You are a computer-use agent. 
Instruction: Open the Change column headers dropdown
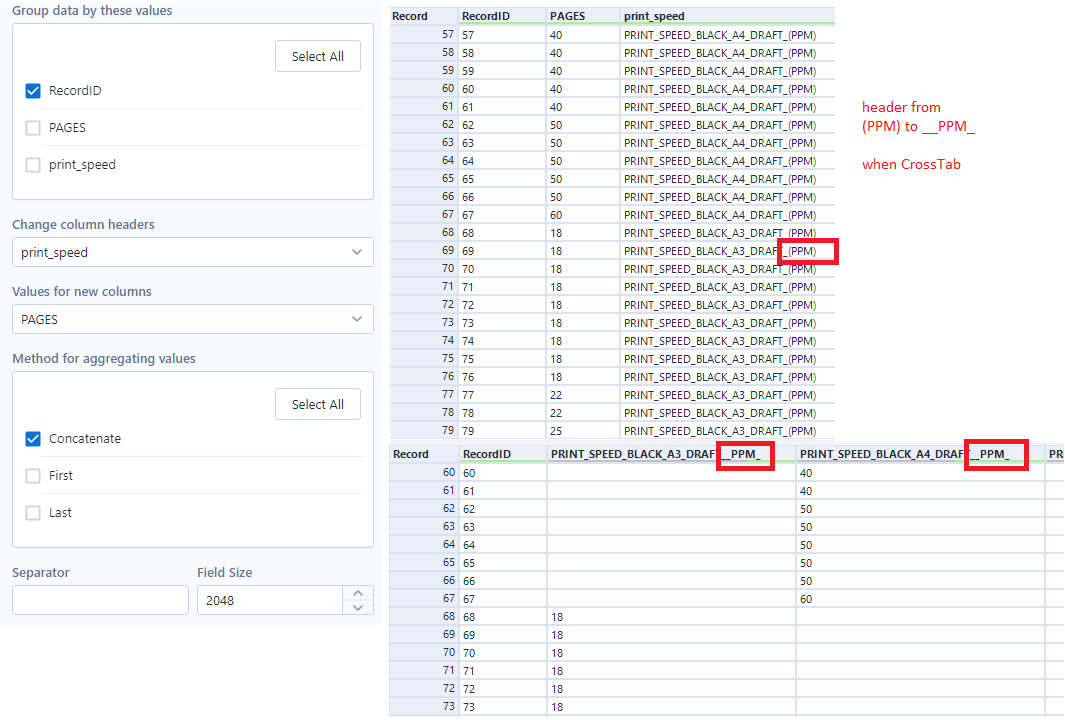(191, 252)
